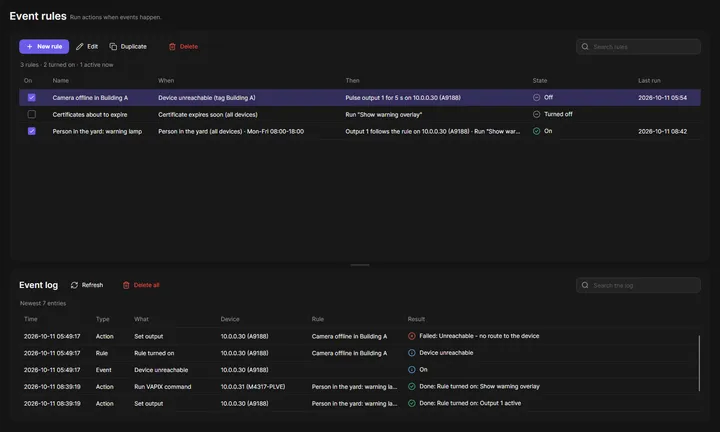Click the green On state icon for Person in yard rule
The height and width of the screenshot is (432, 720).
(x=536, y=131)
